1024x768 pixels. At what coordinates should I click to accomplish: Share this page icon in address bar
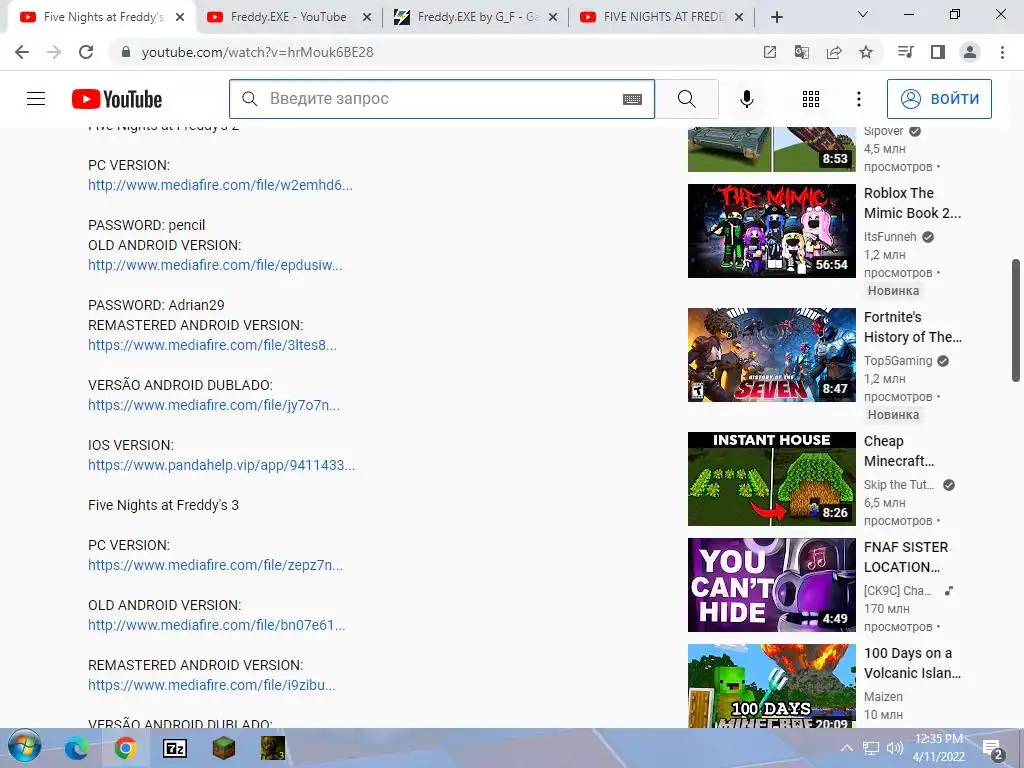click(834, 52)
